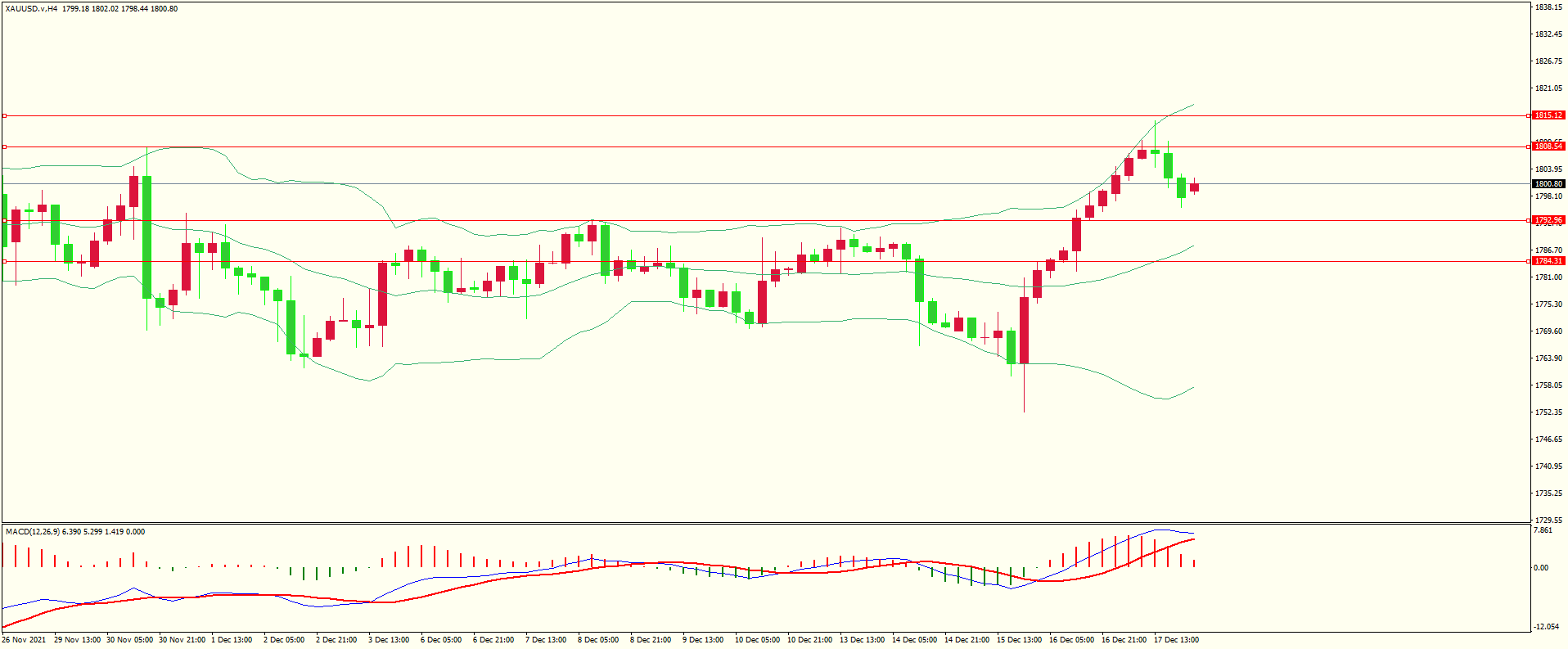Click the 16 Dec 21:00 time label
This screenshot has height=649, width=1568.
click(1124, 640)
